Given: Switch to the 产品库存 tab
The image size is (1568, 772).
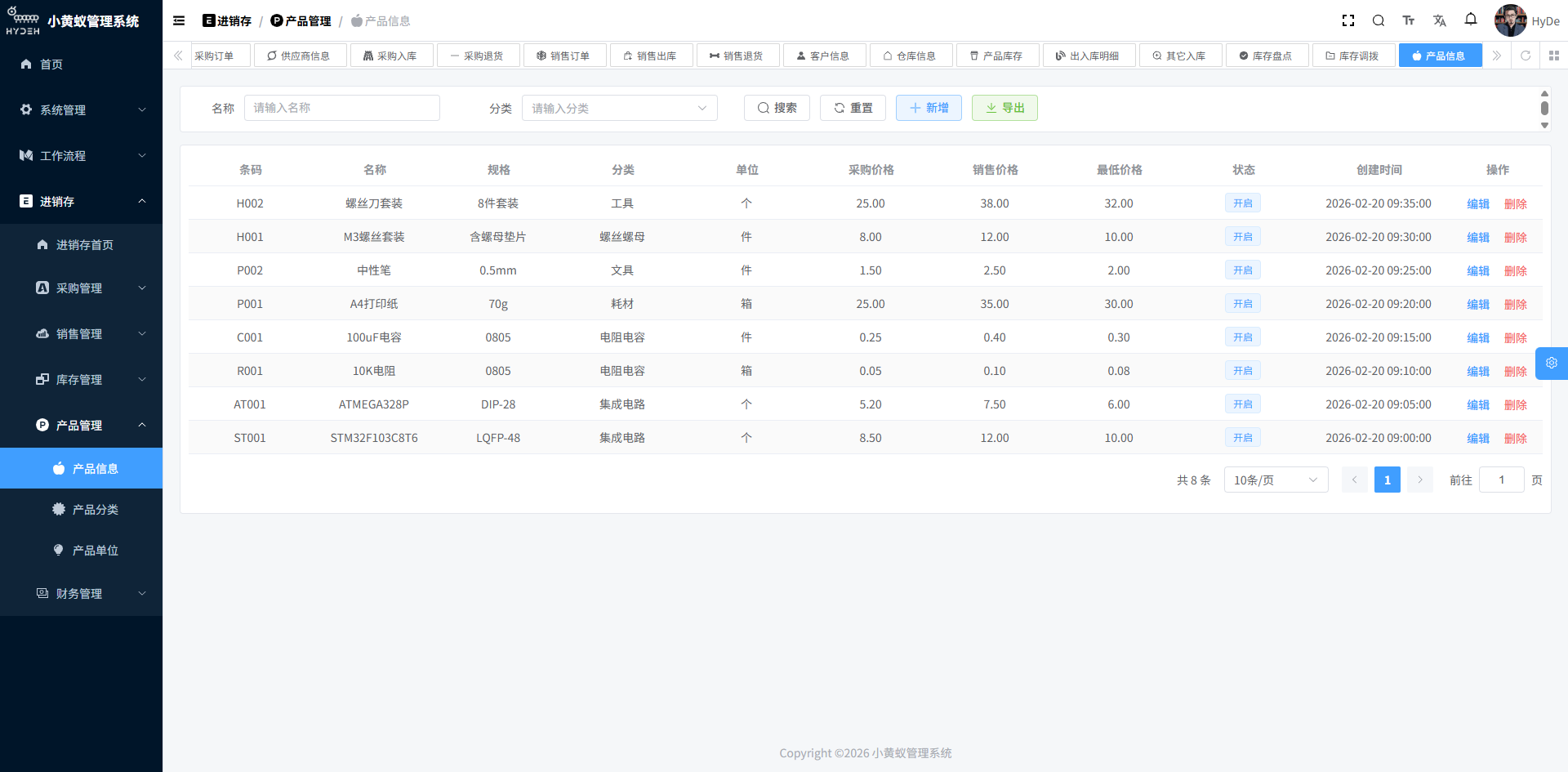Looking at the screenshot, I should click(x=997, y=56).
